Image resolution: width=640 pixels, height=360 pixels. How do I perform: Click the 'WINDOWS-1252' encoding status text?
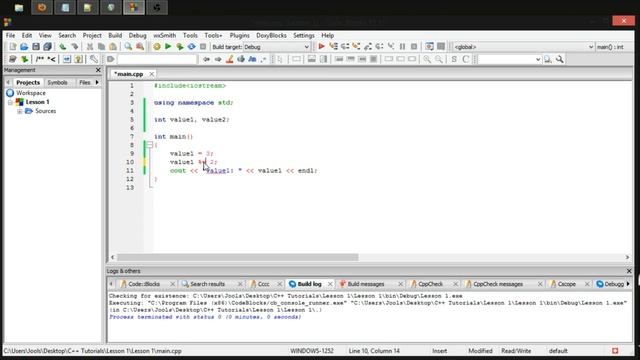pyautogui.click(x=312, y=351)
